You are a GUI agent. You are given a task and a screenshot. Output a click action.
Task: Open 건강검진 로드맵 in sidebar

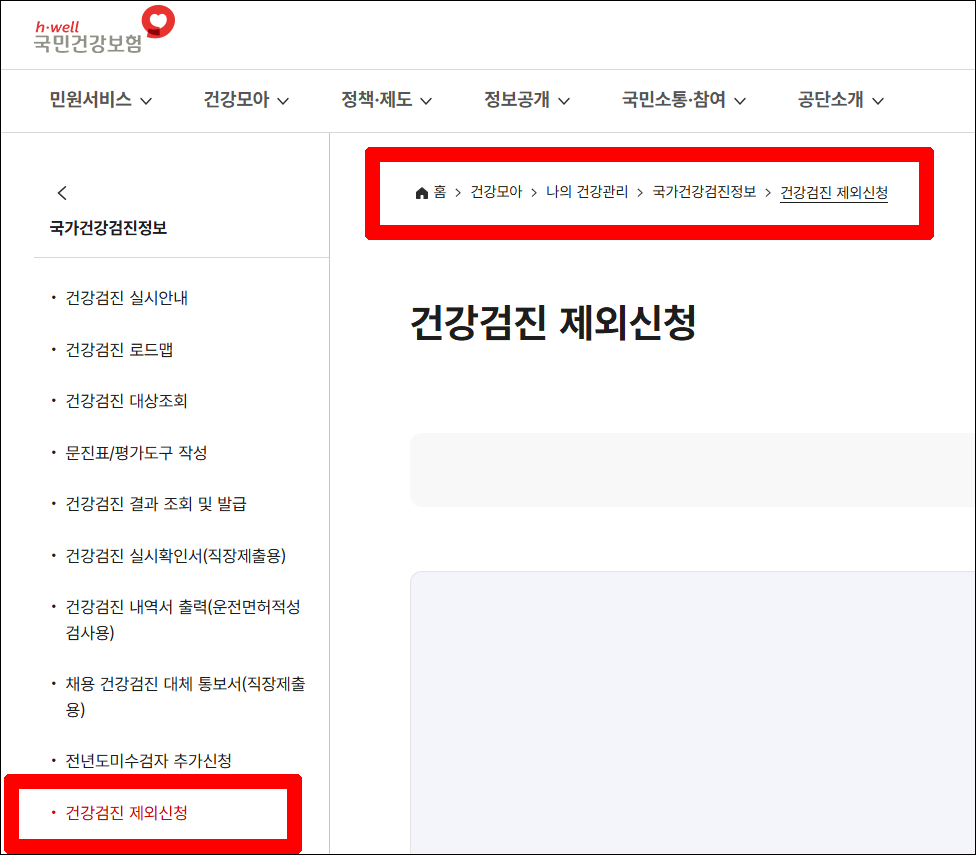(x=120, y=350)
